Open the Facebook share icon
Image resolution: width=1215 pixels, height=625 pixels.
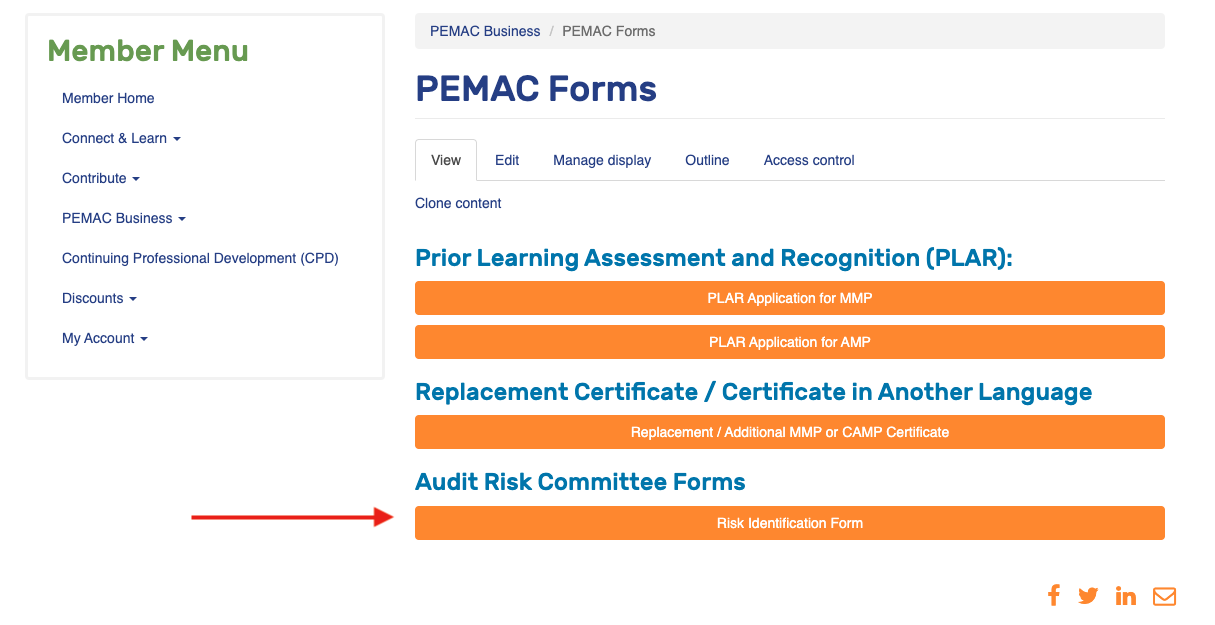click(1053, 595)
